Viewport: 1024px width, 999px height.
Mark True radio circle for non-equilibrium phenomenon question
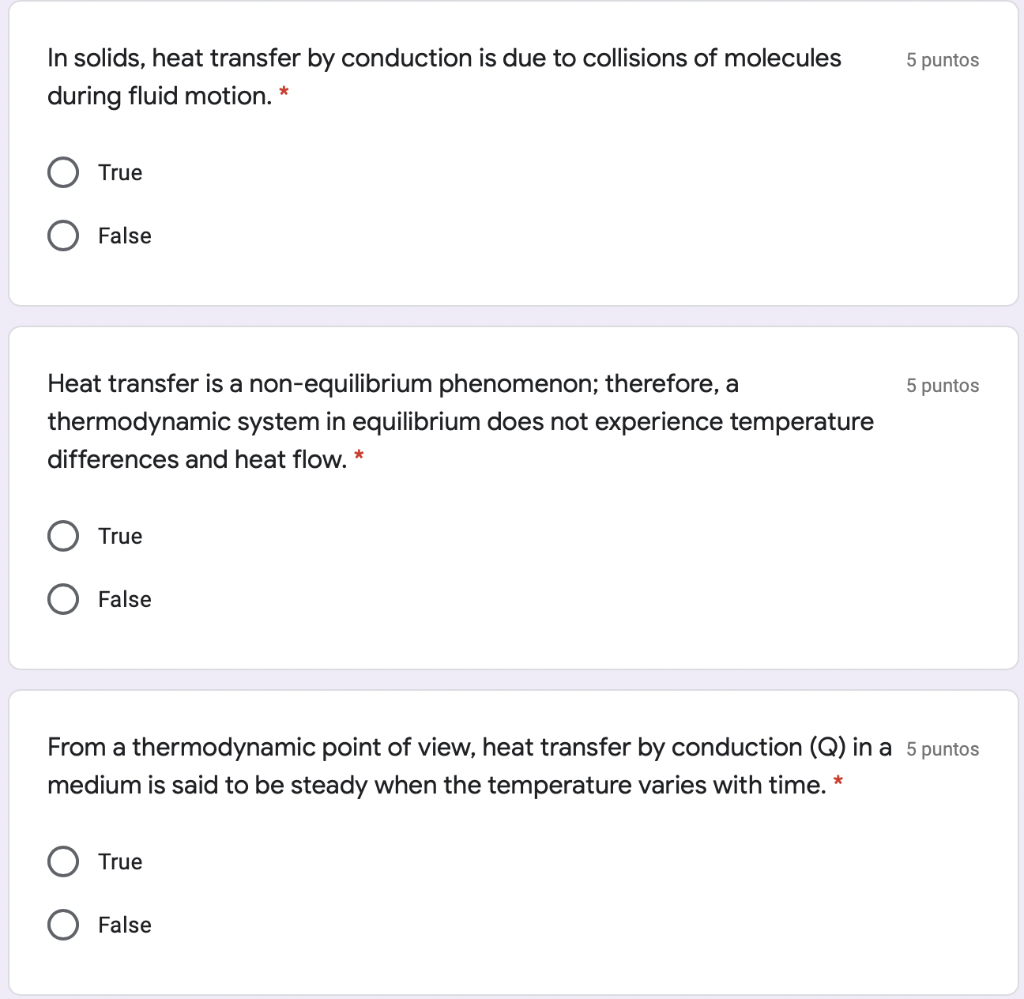[x=63, y=537]
